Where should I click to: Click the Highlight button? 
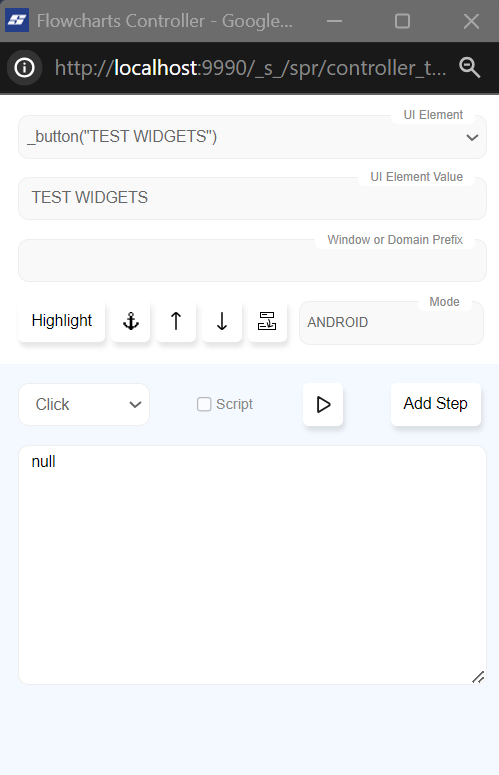[x=62, y=321]
